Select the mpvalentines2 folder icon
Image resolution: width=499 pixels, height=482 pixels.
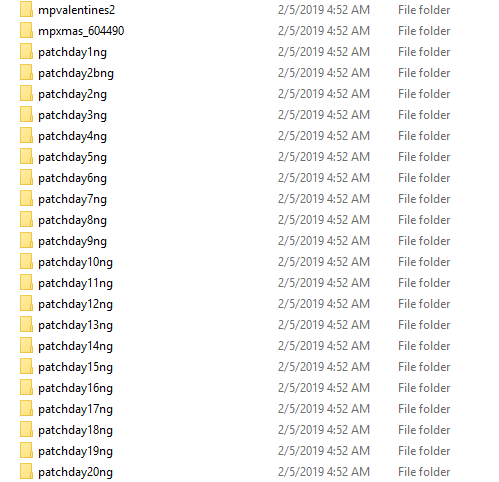tap(26, 9)
